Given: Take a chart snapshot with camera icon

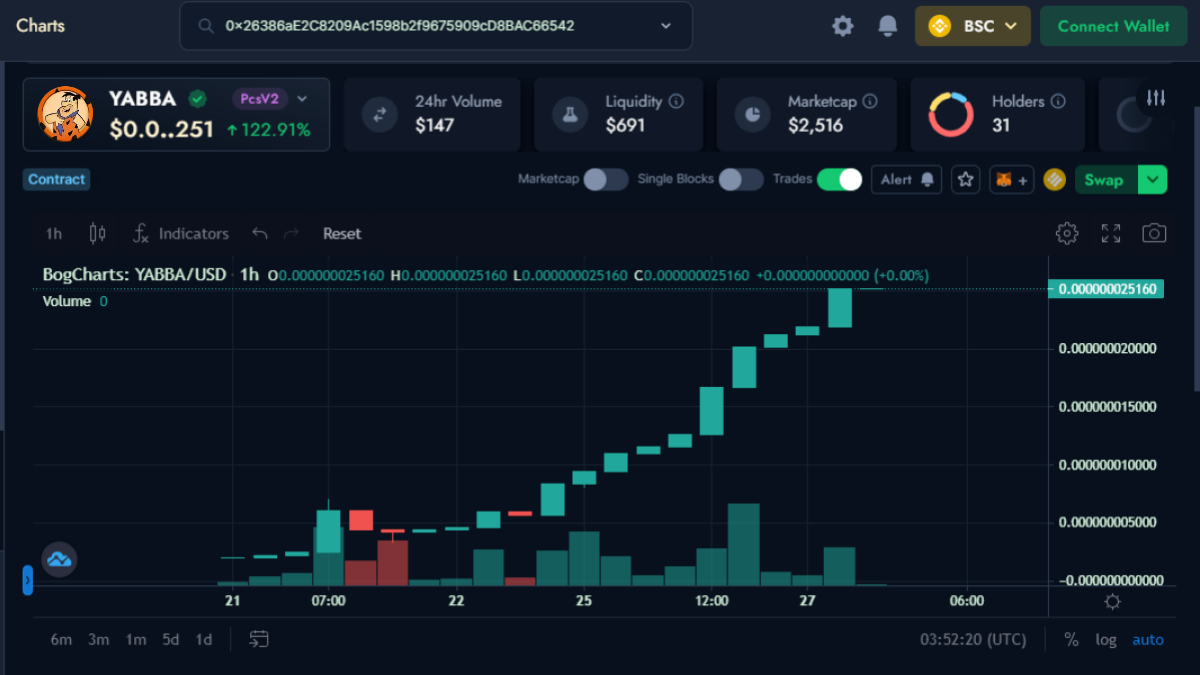Looking at the screenshot, I should point(1154,233).
